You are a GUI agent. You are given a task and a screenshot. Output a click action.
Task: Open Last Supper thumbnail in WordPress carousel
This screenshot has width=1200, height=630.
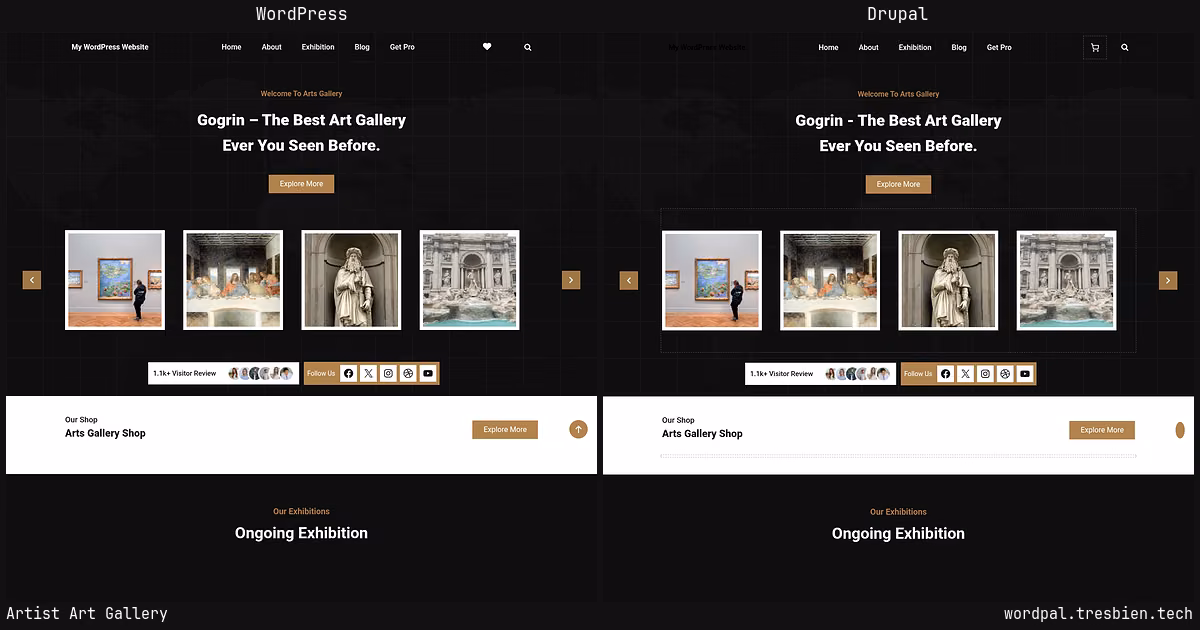233,280
